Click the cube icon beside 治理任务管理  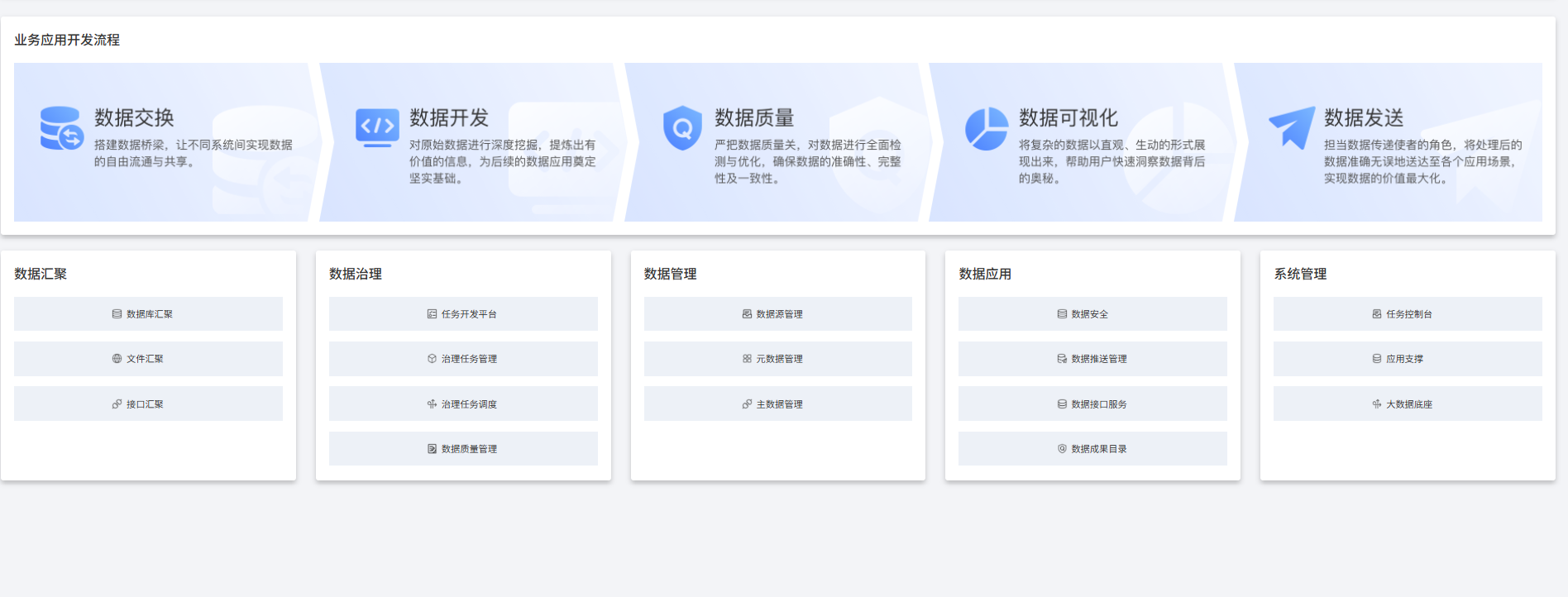tap(432, 359)
